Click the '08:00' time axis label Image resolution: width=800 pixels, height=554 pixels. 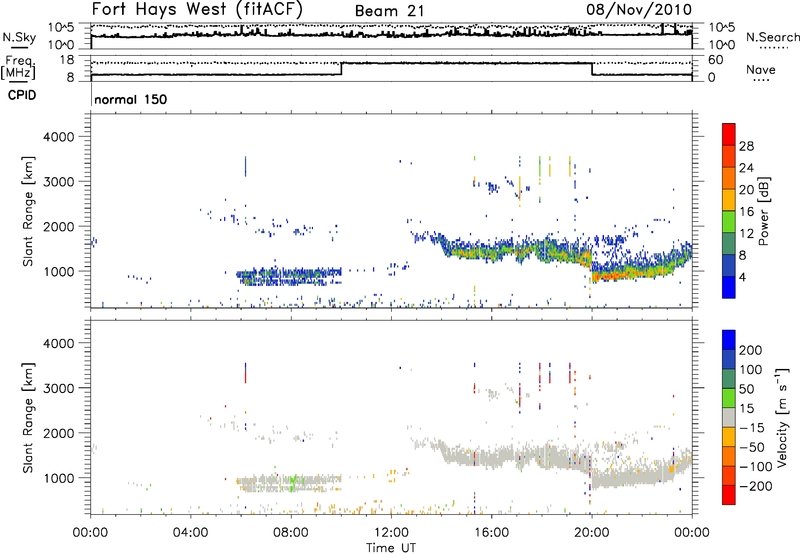[x=291, y=533]
